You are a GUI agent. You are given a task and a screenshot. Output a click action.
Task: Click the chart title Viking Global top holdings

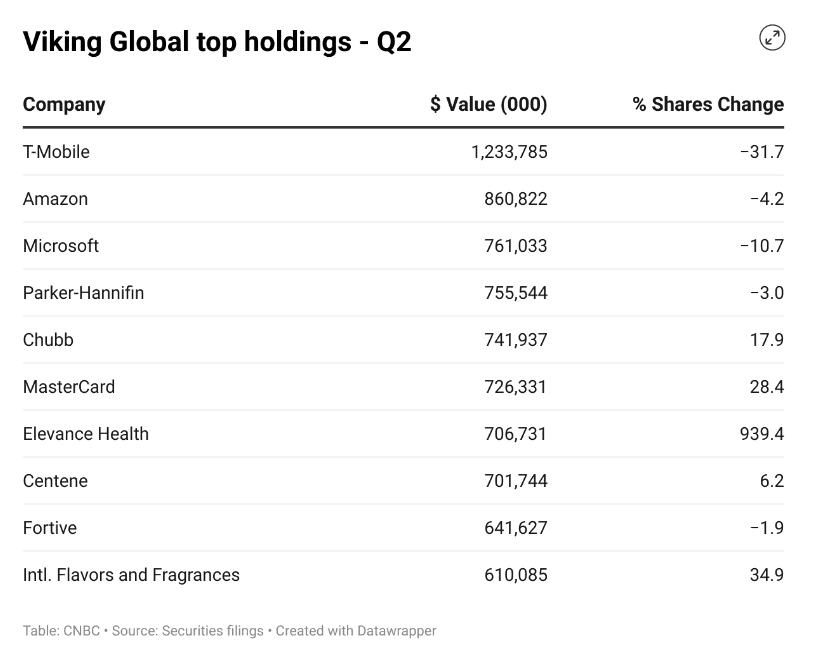(x=217, y=41)
